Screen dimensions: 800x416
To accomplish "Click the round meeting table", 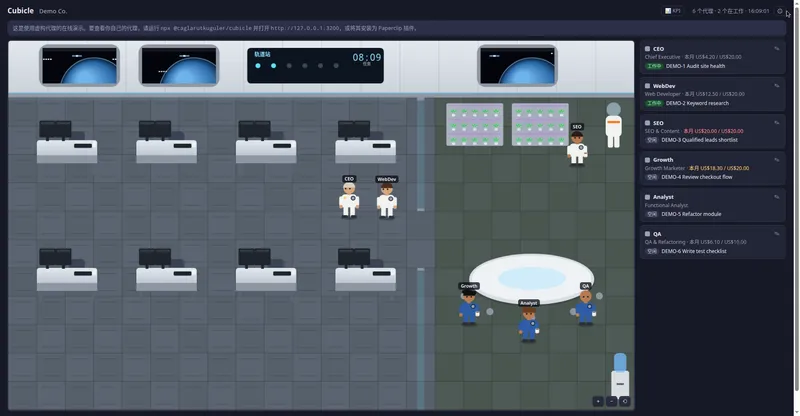I will [531, 279].
